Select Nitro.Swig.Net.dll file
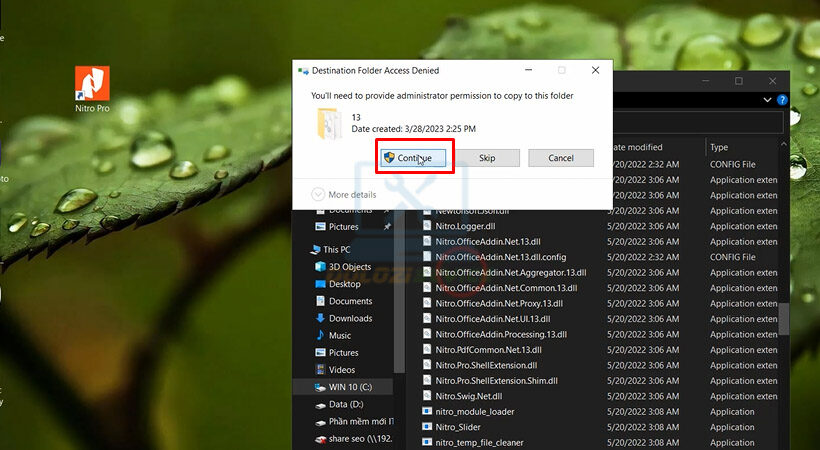 coord(469,397)
